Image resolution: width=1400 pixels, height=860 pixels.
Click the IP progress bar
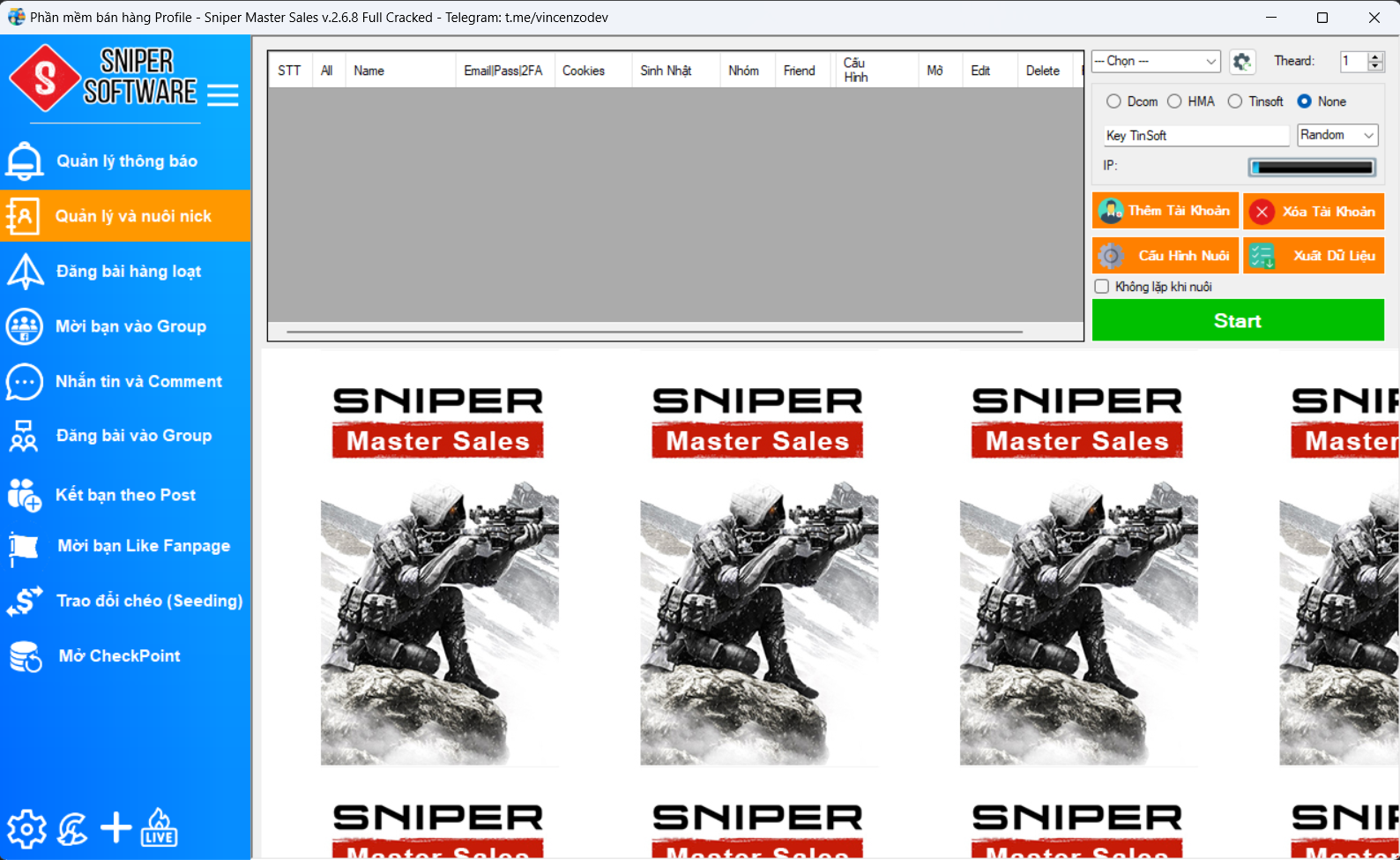tap(1312, 167)
